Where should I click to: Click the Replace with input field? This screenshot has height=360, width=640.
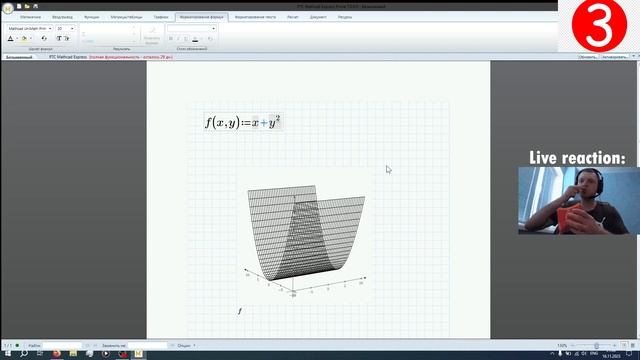click(147, 345)
